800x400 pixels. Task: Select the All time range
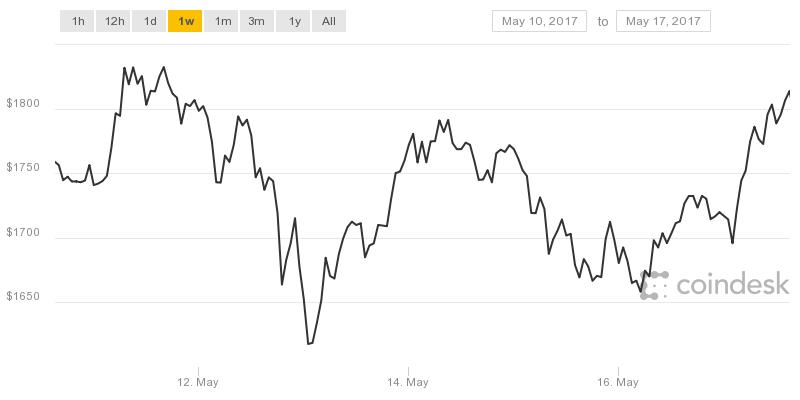[328, 21]
